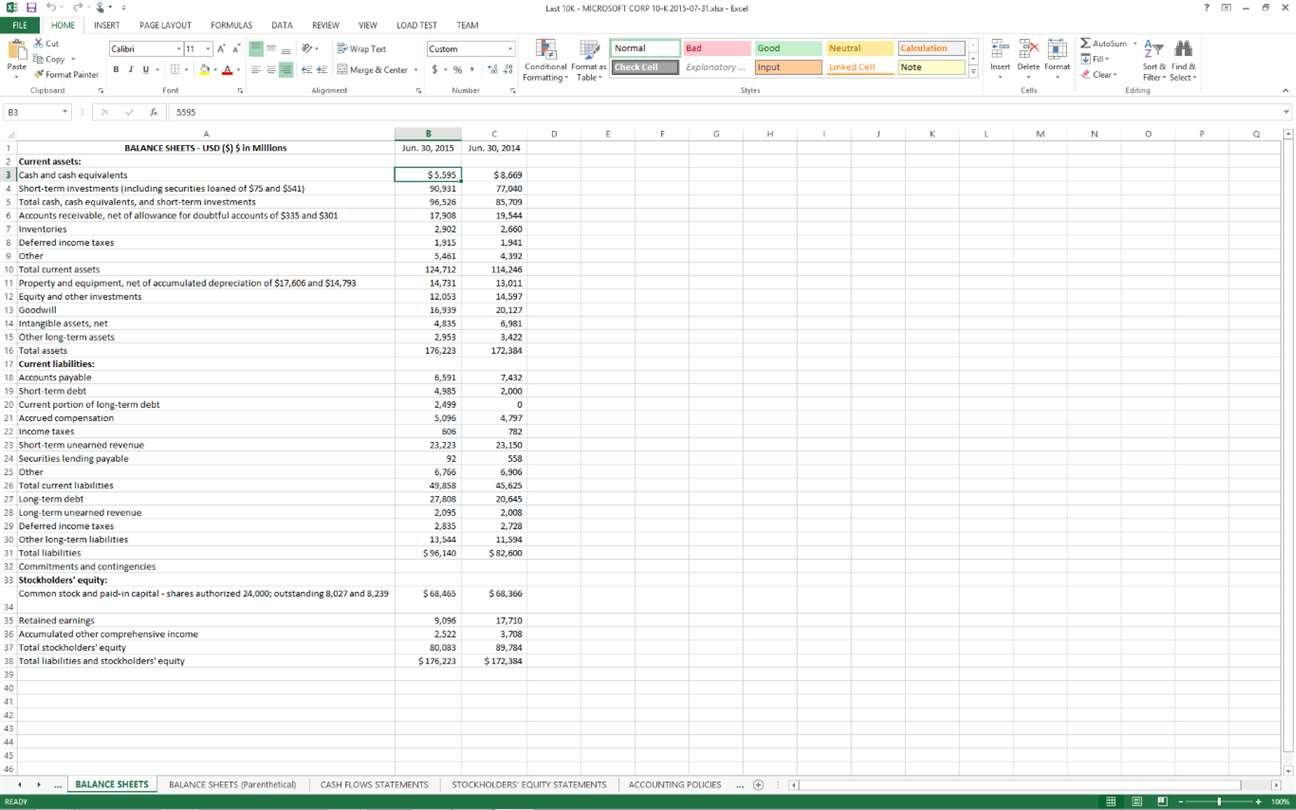Open the STOCKHOLDERS' EQUITY STATEMENTS sheet tab
The width and height of the screenshot is (1296, 810).
pyautogui.click(x=529, y=785)
